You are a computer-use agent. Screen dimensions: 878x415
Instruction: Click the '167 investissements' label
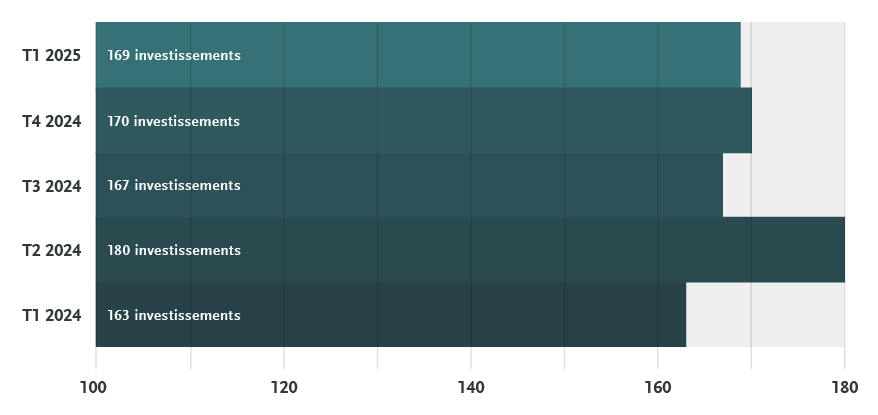[x=174, y=185]
